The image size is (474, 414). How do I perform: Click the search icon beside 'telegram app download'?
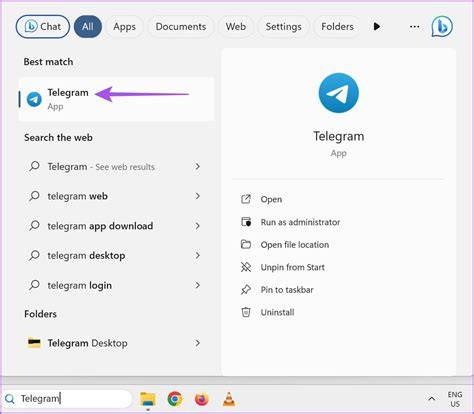pos(34,226)
